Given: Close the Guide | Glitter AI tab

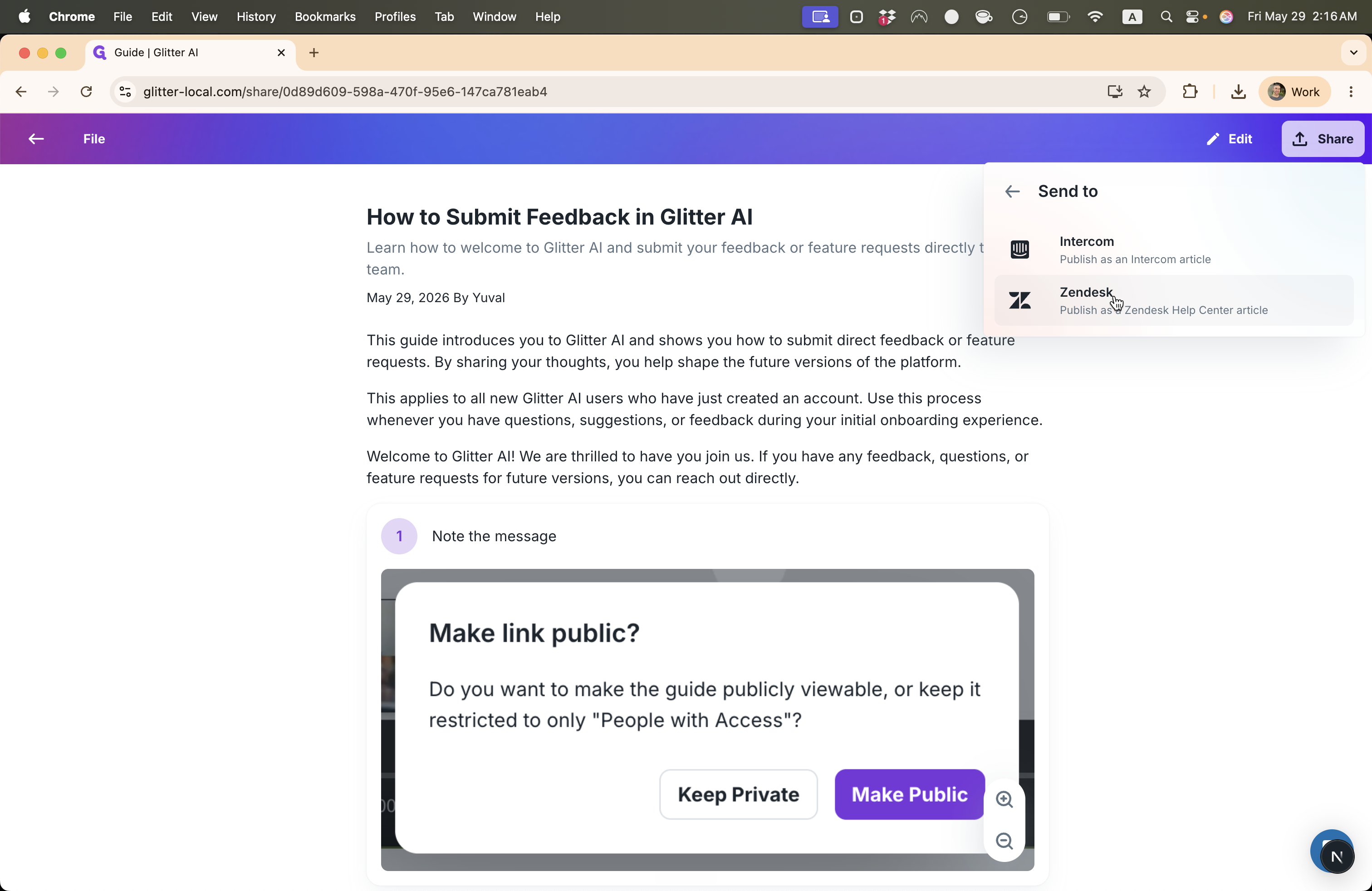Looking at the screenshot, I should pyautogui.click(x=281, y=53).
